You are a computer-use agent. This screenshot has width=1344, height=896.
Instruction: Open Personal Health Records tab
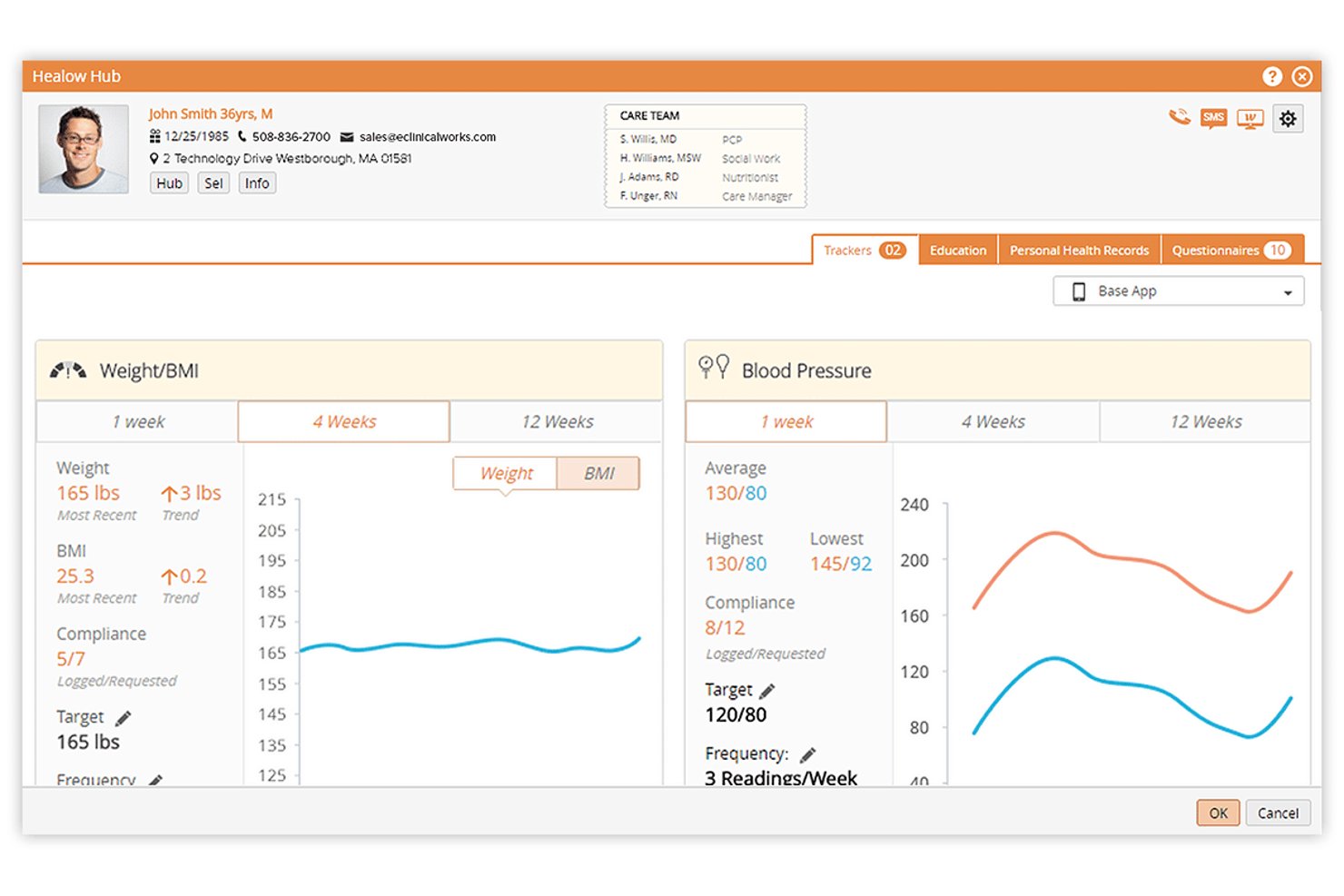click(x=1080, y=250)
